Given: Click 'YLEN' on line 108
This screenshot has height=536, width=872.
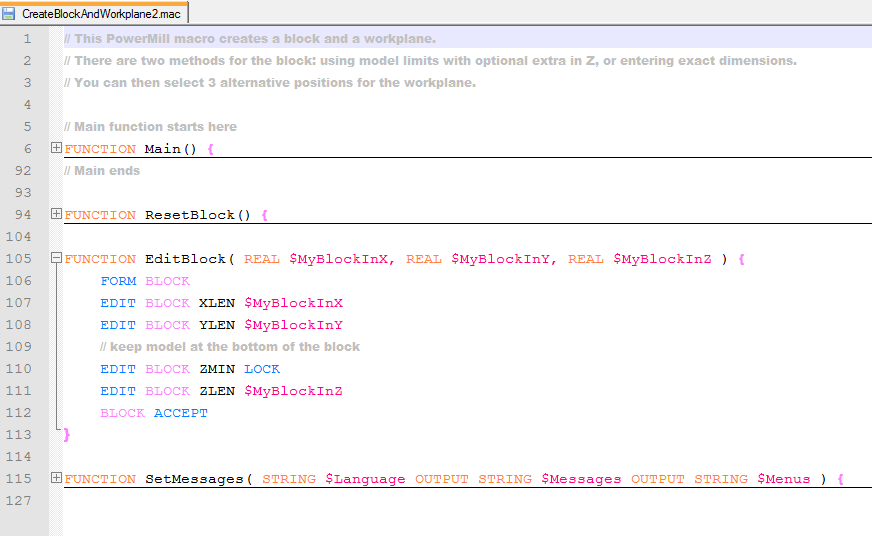Looking at the screenshot, I should point(217,325).
